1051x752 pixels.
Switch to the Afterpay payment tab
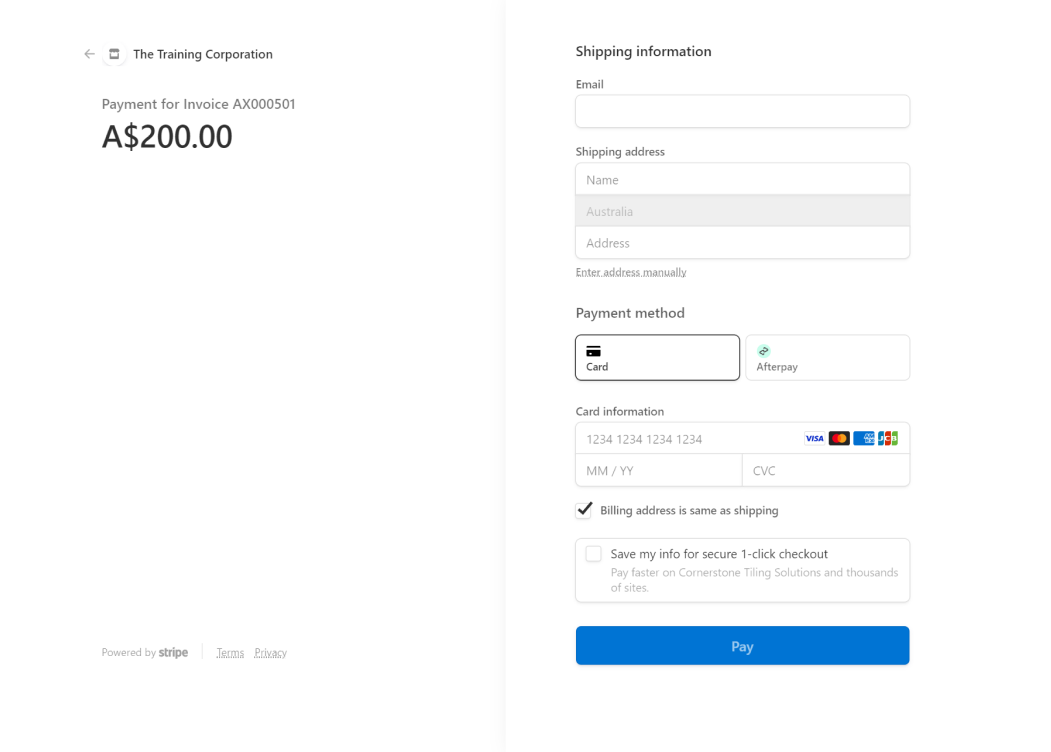point(827,357)
